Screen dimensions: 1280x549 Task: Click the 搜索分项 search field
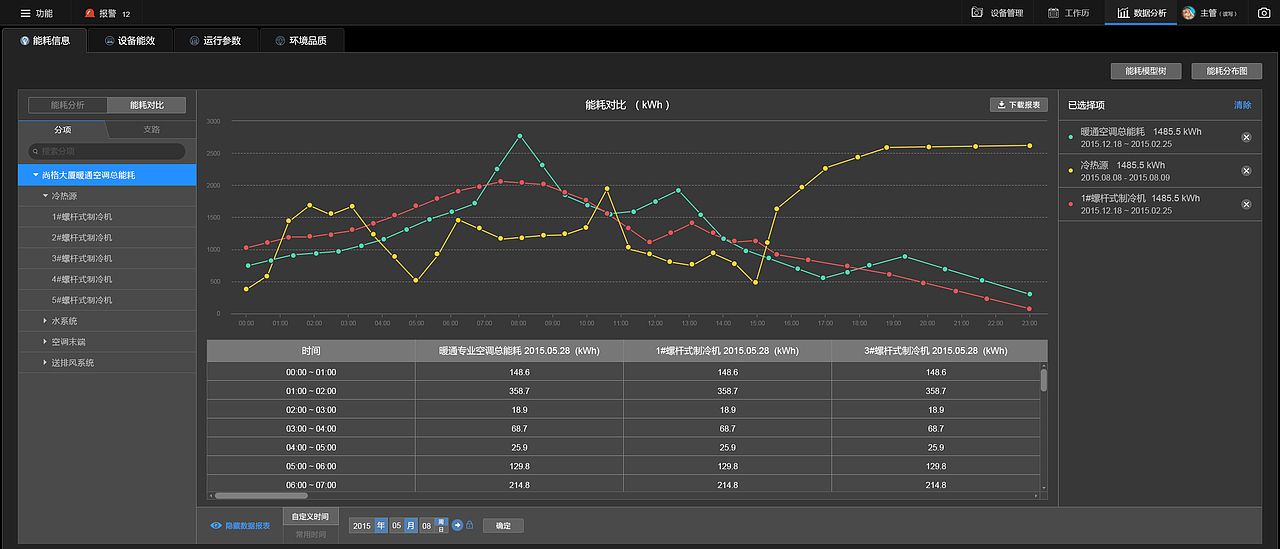coord(107,151)
